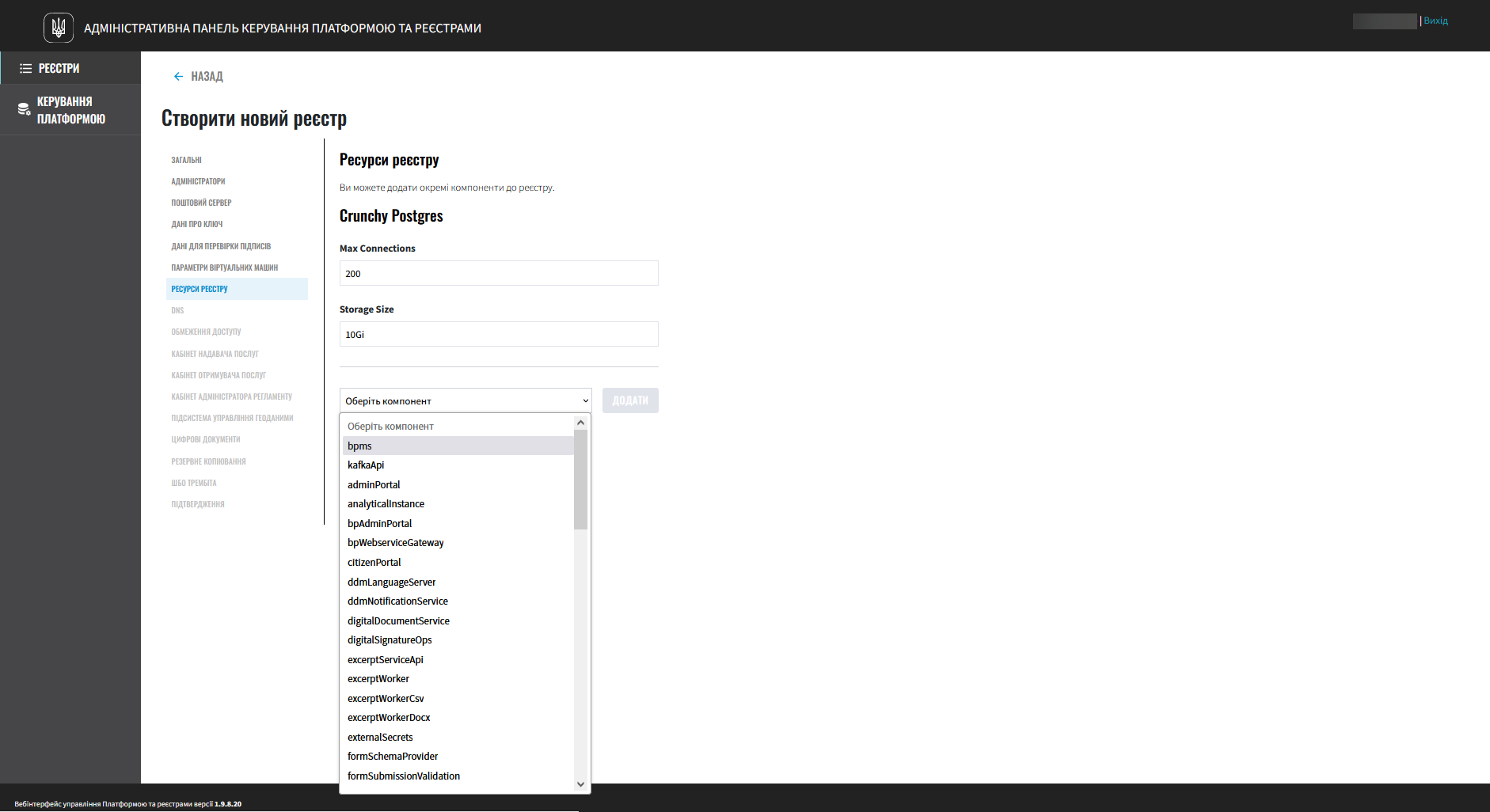Open the Загальні step
Screen dimensions: 1490x812
coord(186,160)
